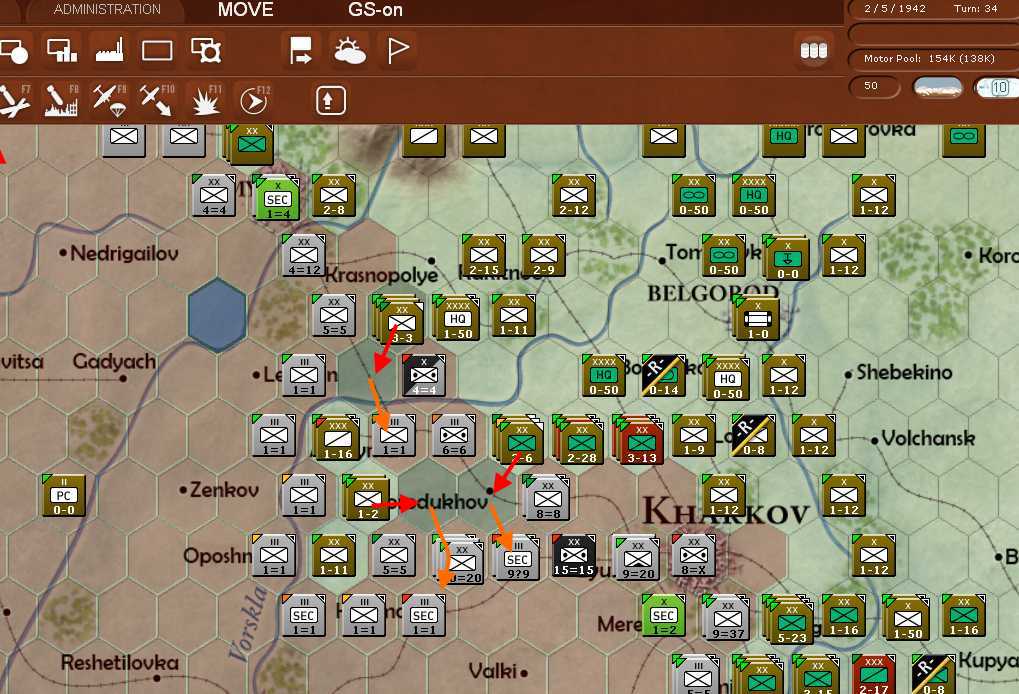Select the 1-2 infantry stack
The height and width of the screenshot is (694, 1019).
(x=367, y=497)
